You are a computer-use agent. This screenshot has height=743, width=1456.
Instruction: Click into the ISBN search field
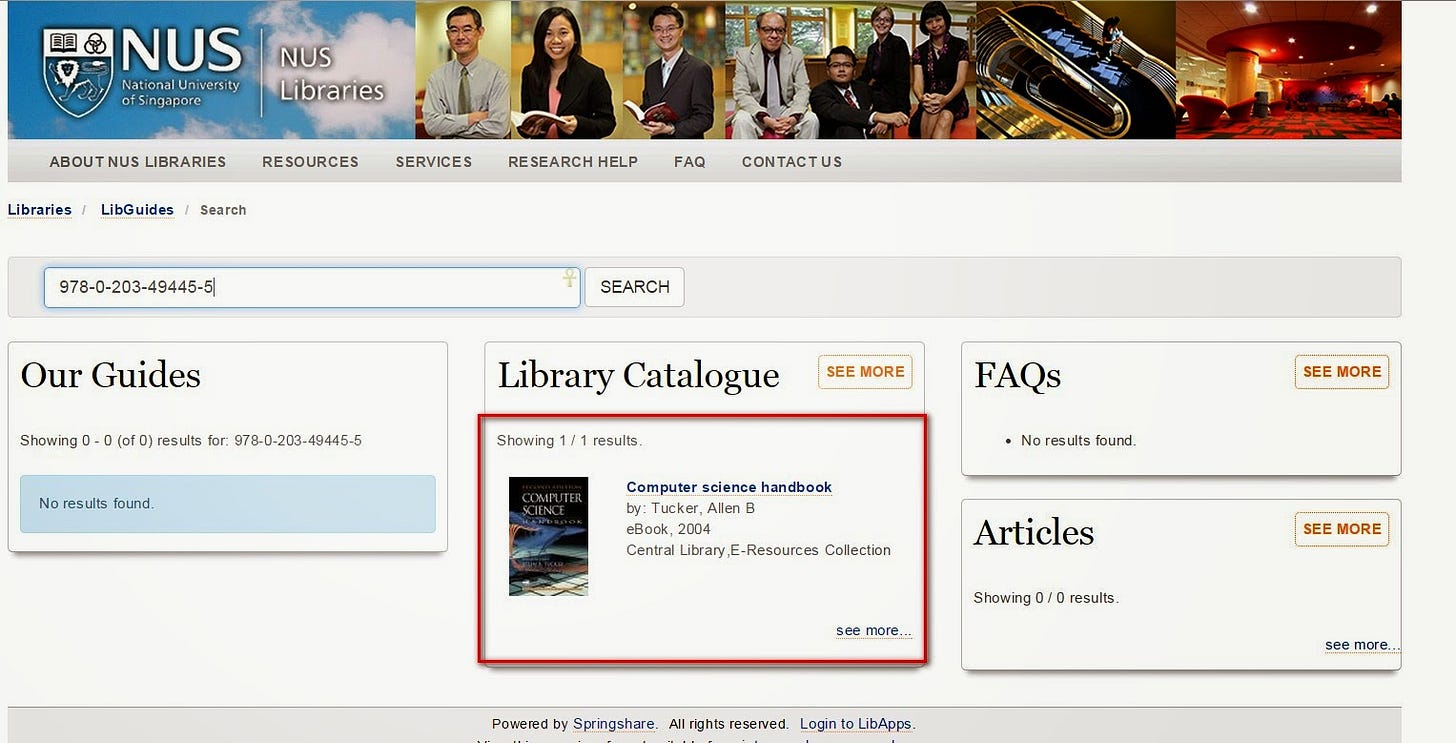tap(311, 287)
